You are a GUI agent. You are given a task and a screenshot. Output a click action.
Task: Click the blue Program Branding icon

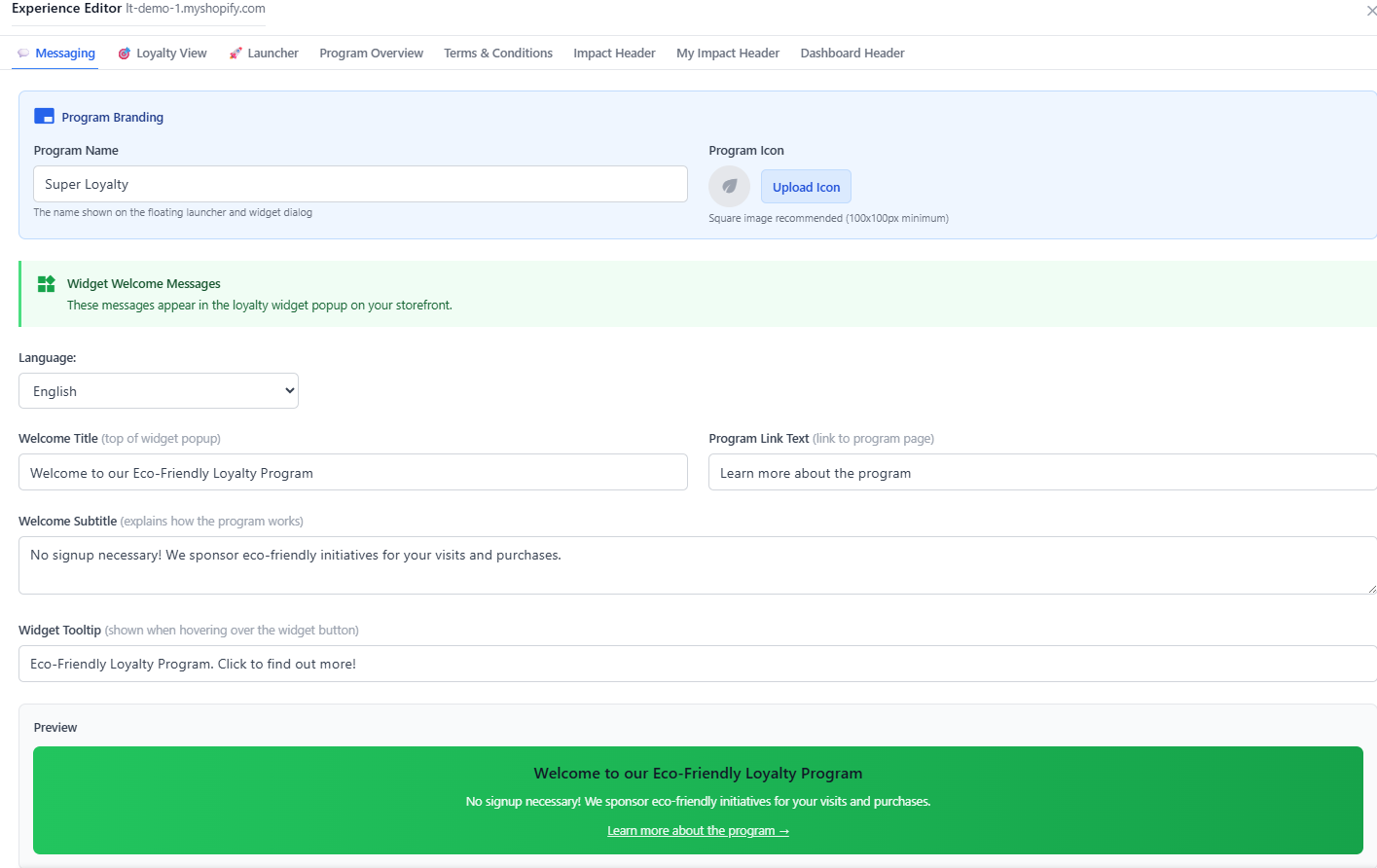pos(44,117)
